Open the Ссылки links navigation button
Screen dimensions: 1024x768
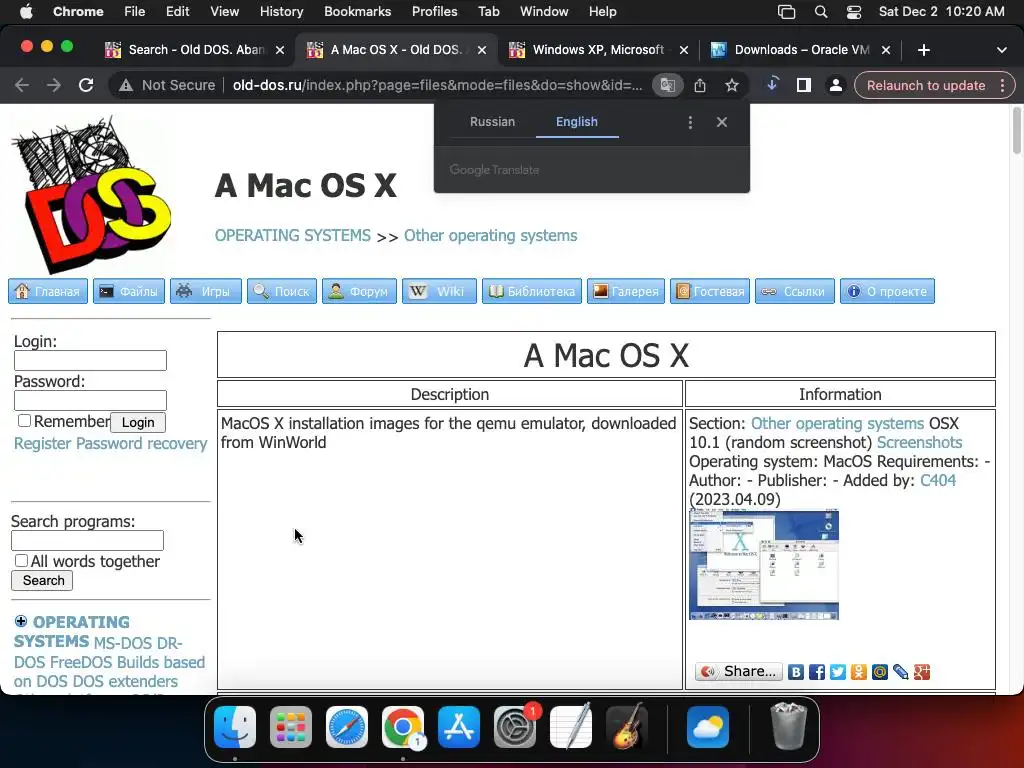pos(795,291)
